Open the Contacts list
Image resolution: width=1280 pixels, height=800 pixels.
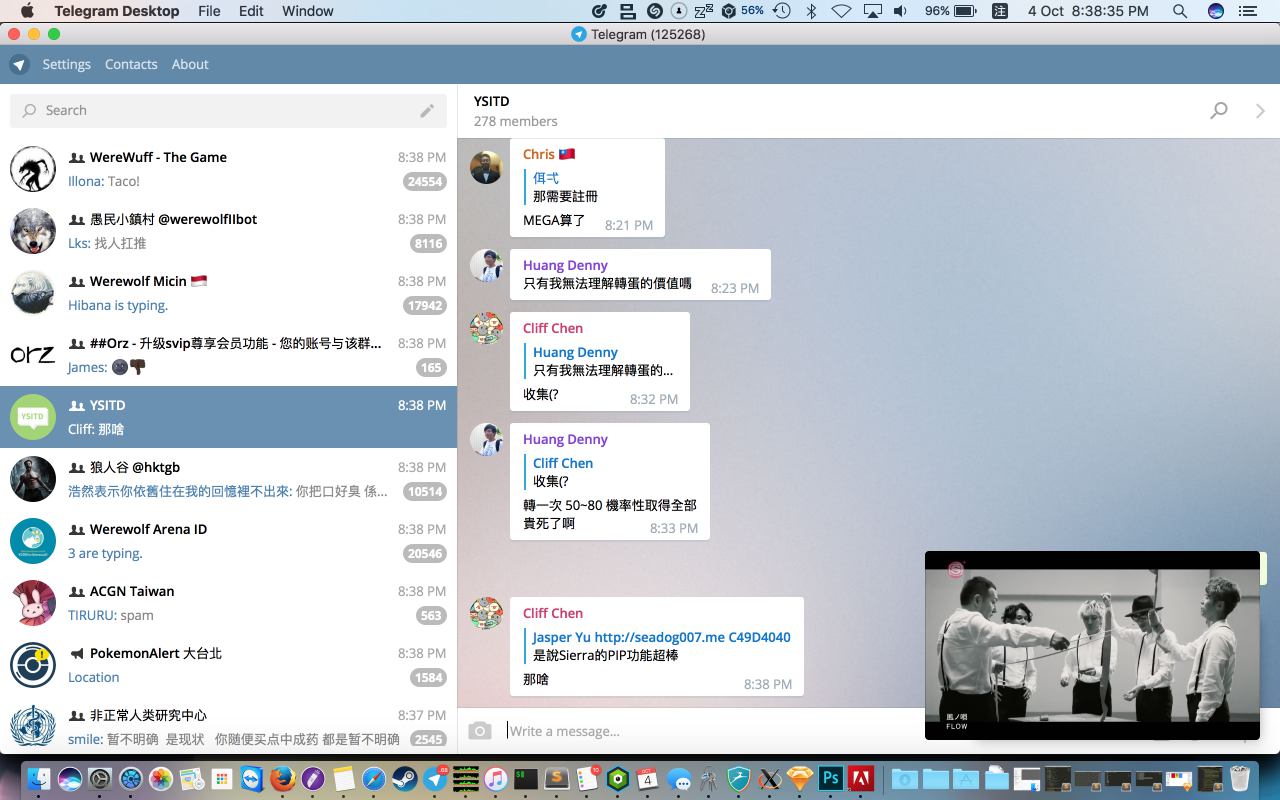click(x=131, y=64)
